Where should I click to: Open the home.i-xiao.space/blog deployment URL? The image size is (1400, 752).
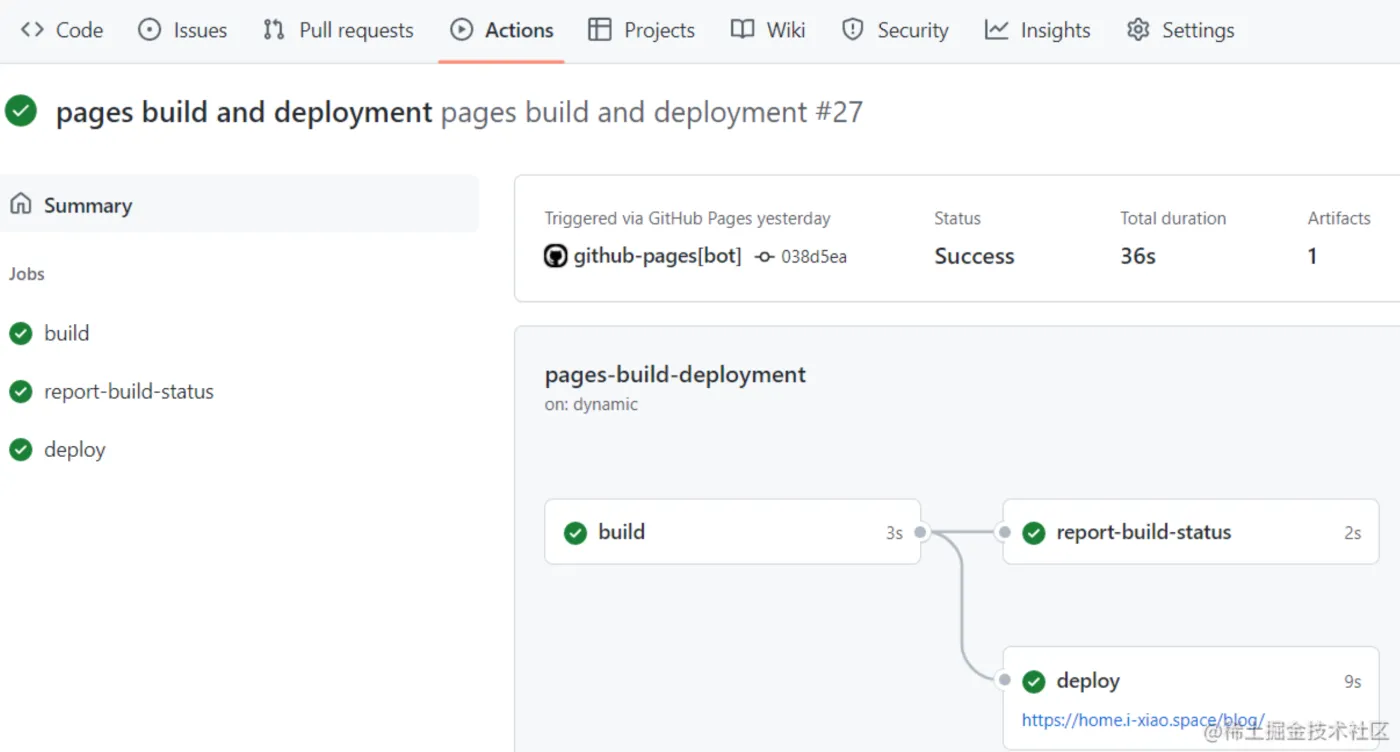[1143, 720]
